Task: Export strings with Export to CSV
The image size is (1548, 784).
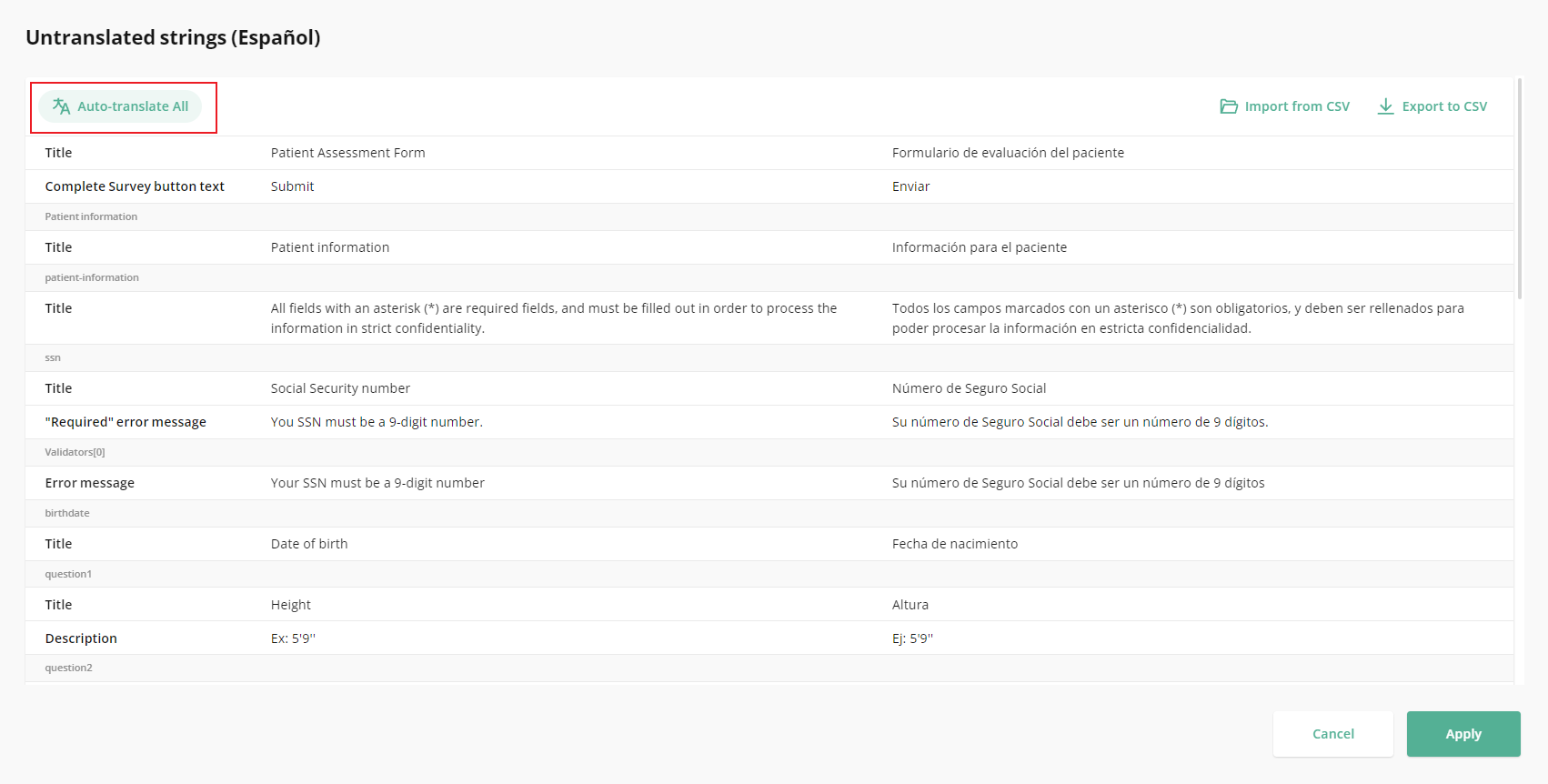Action: tap(1432, 106)
